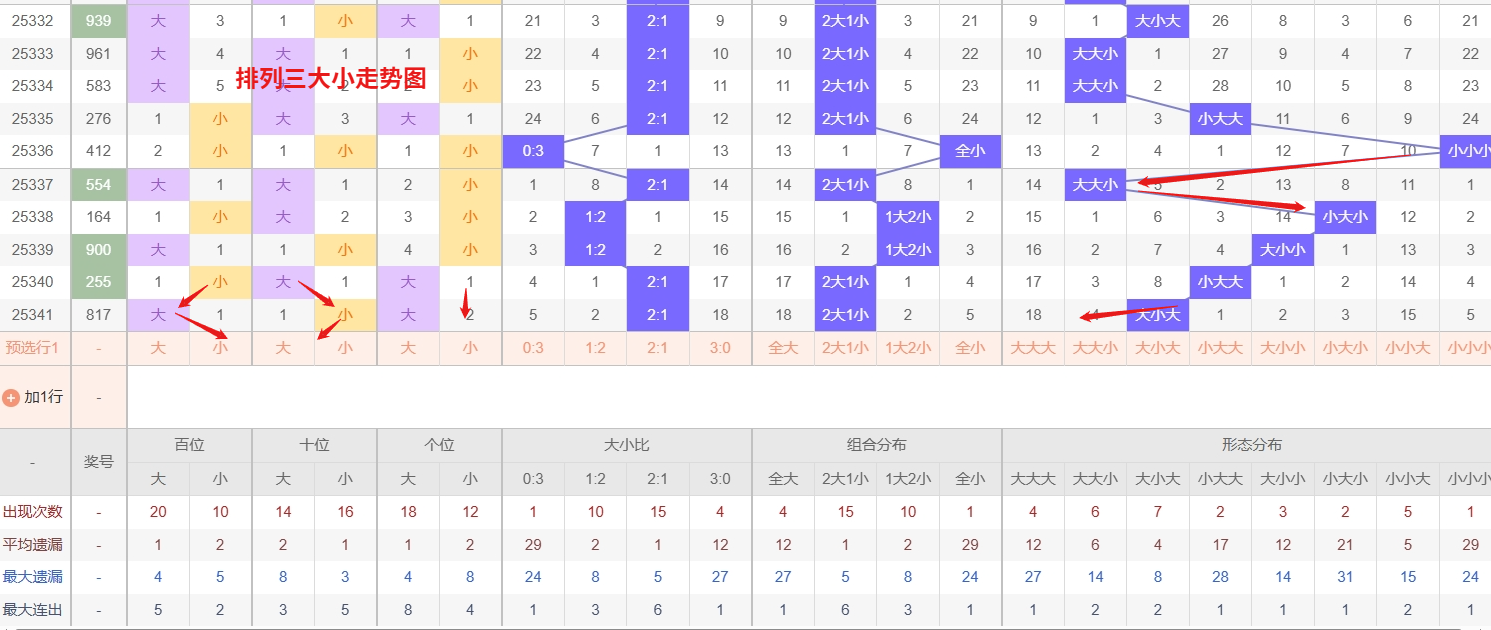Select the 最大遗漏 statistics row label
The image size is (1491, 630).
(x=33, y=577)
